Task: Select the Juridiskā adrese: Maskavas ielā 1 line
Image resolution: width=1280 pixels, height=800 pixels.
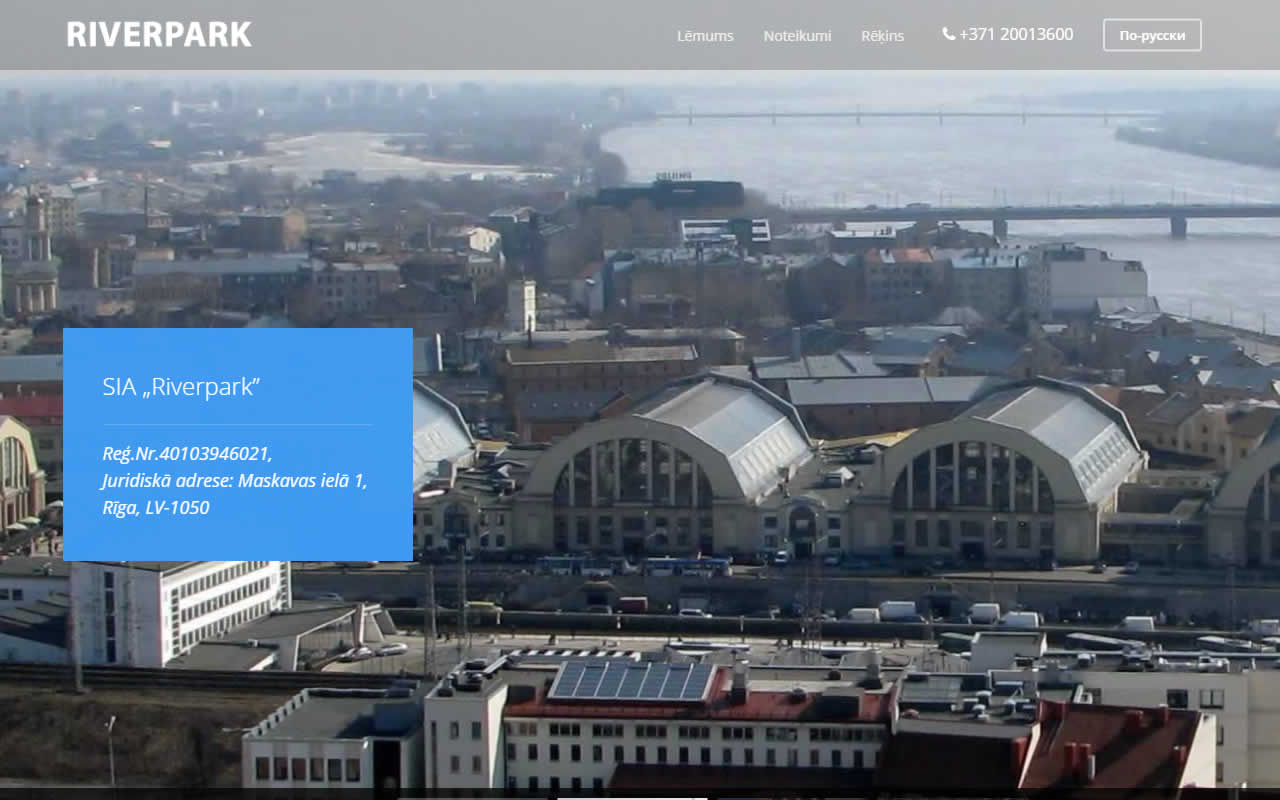Action: tap(235, 481)
